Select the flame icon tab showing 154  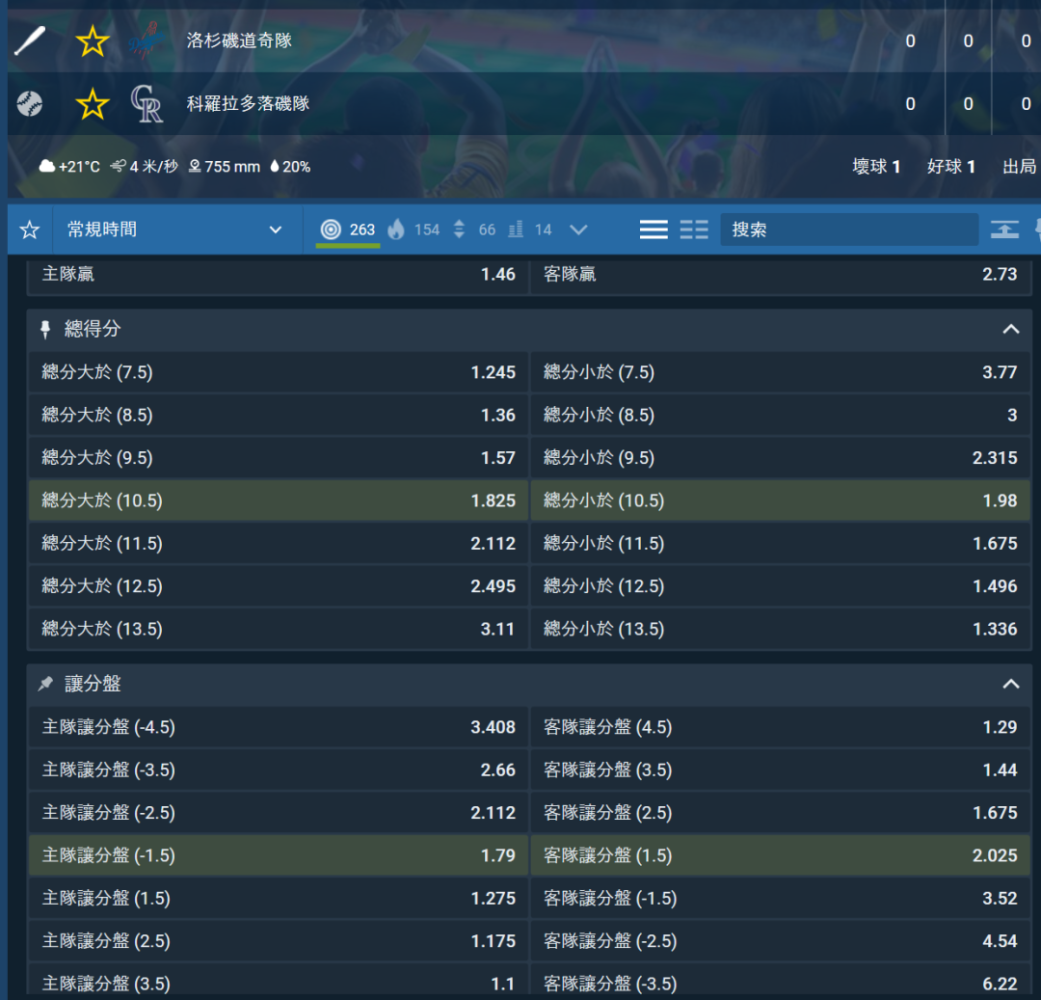tap(413, 230)
